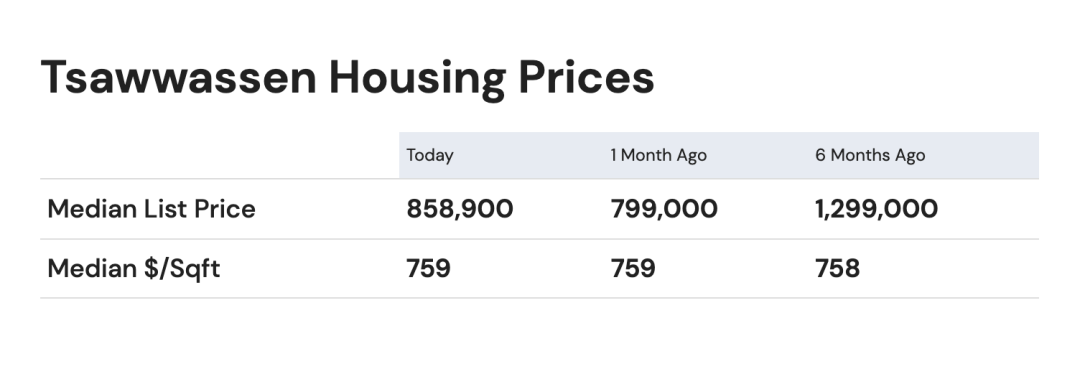
Task: Click today's median $/sqft value 759
Action: [x=428, y=268]
